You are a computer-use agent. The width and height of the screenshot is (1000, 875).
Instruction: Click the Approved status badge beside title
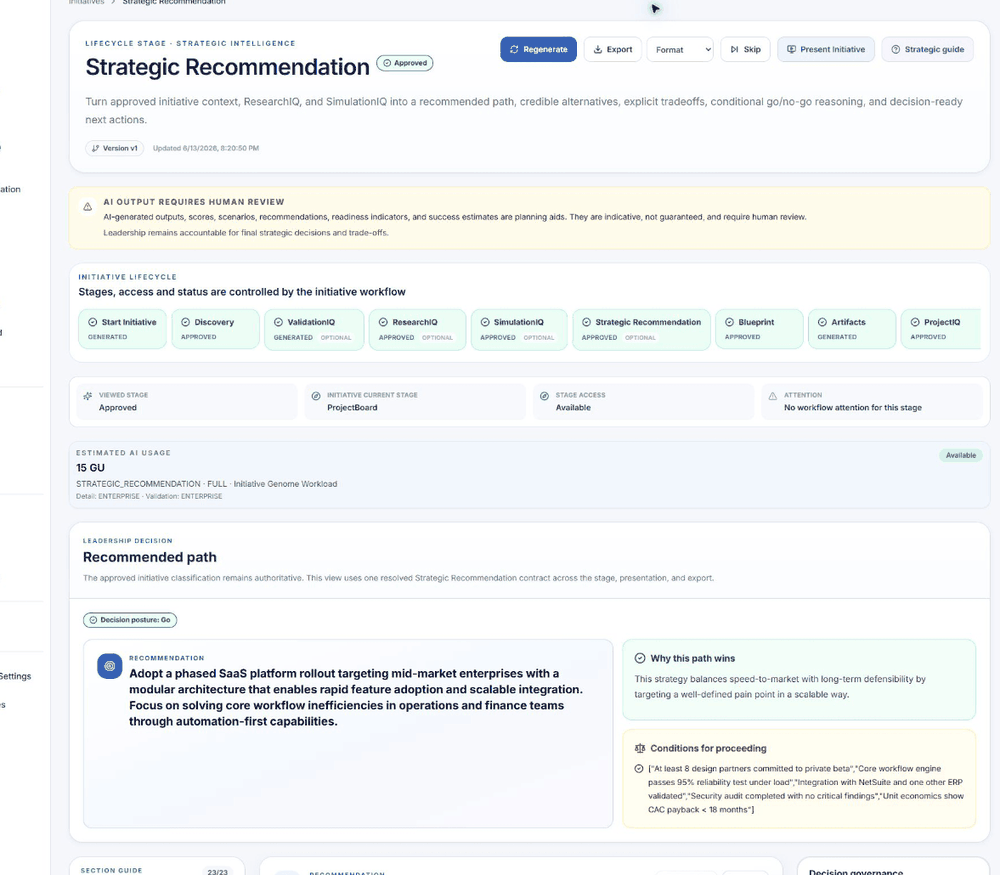coord(405,63)
